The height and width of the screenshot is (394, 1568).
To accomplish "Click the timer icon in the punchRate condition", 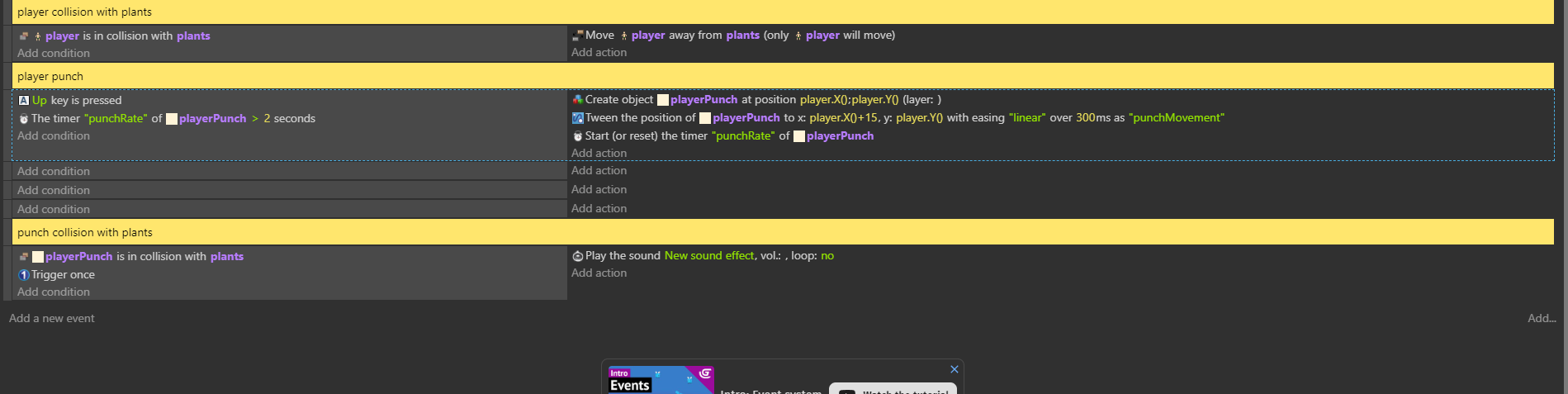I will (x=24, y=119).
